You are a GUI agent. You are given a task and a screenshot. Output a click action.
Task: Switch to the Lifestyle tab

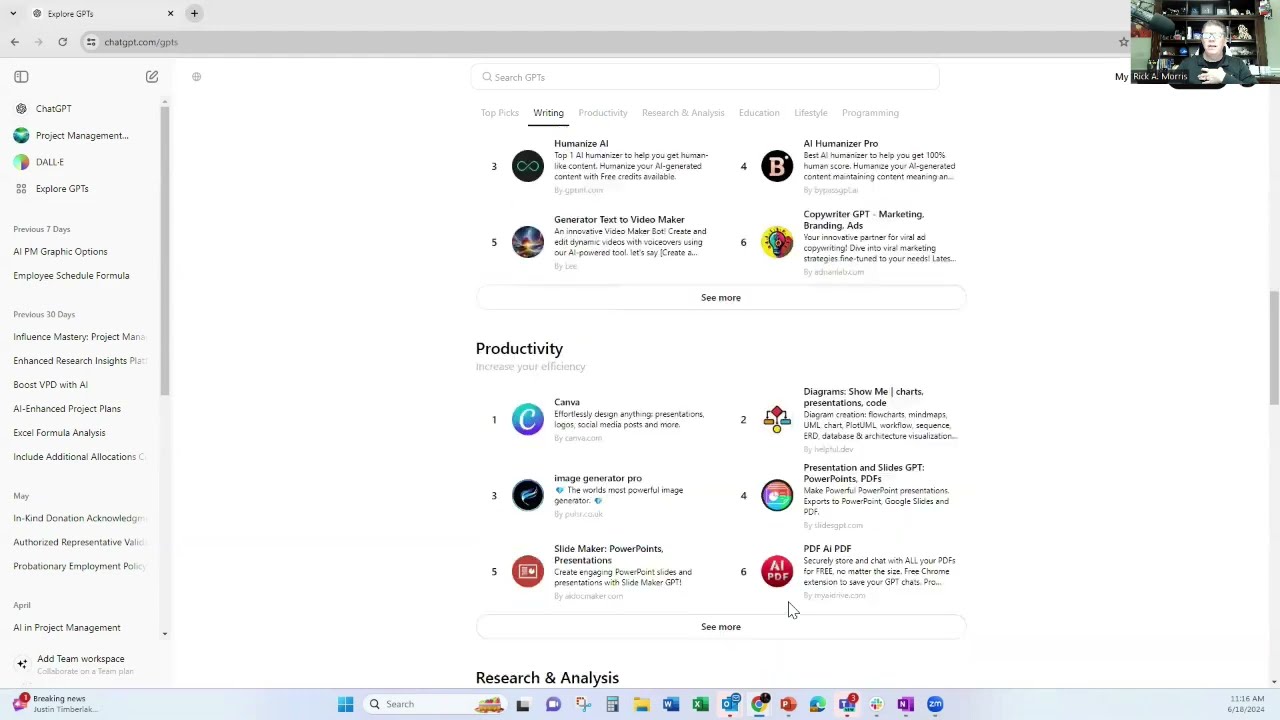811,113
